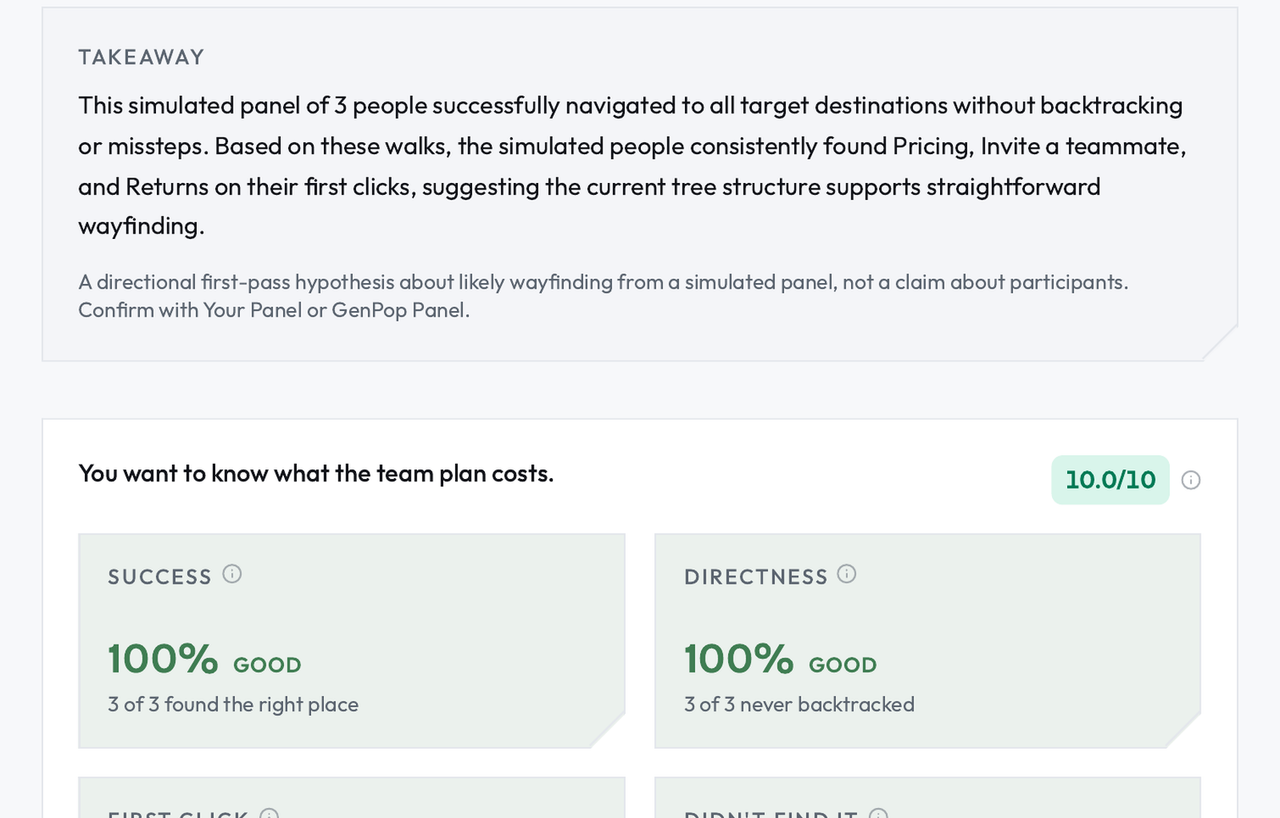Click the 100% value in the Success card
This screenshot has height=818, width=1280.
point(162,659)
